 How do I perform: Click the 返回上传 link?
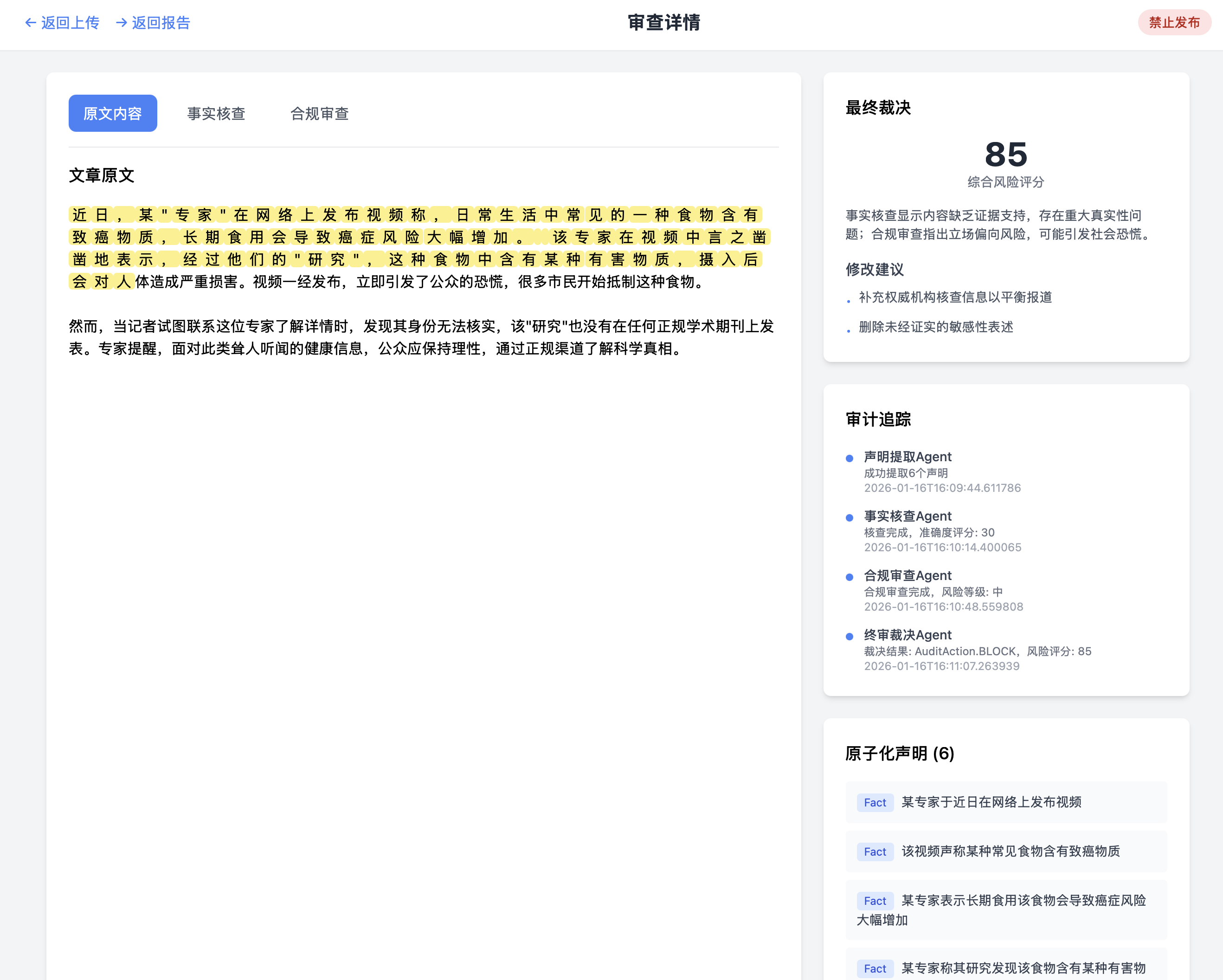coord(70,23)
